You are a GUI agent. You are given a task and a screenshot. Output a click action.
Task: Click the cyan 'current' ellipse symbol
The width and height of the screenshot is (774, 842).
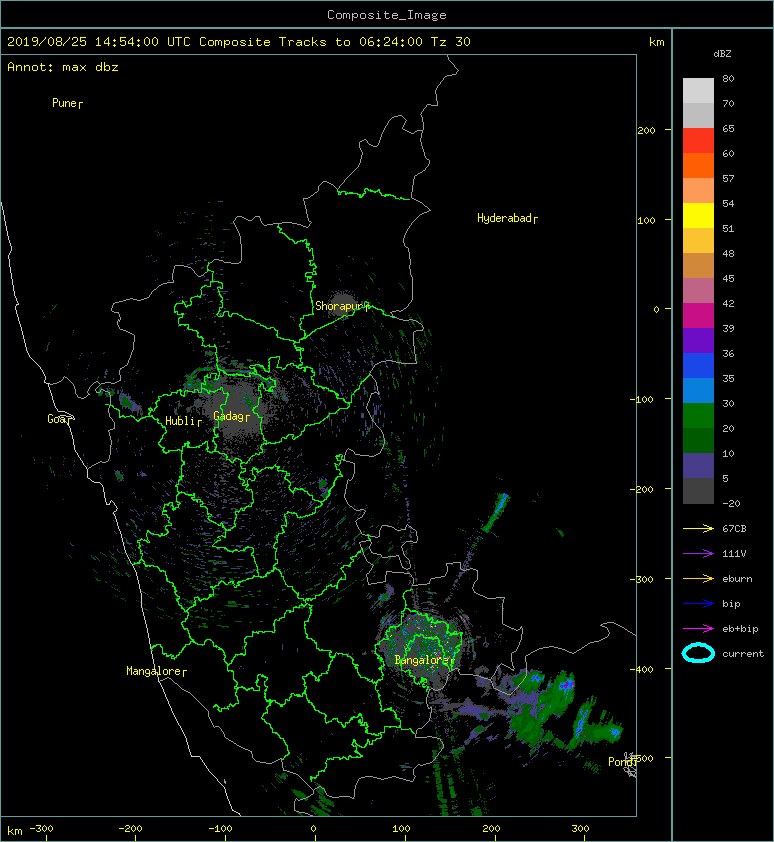[x=698, y=653]
